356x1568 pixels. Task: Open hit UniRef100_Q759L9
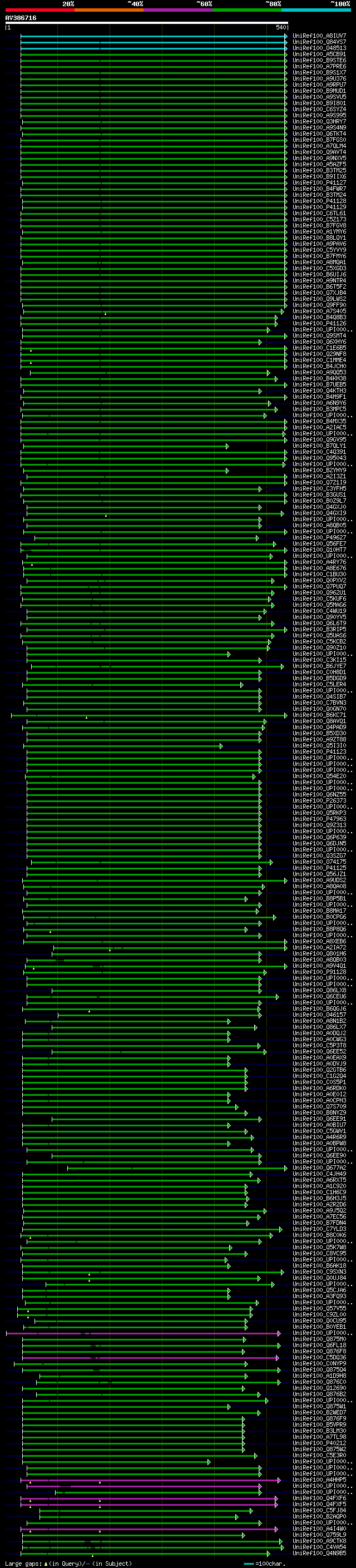pos(319,1535)
